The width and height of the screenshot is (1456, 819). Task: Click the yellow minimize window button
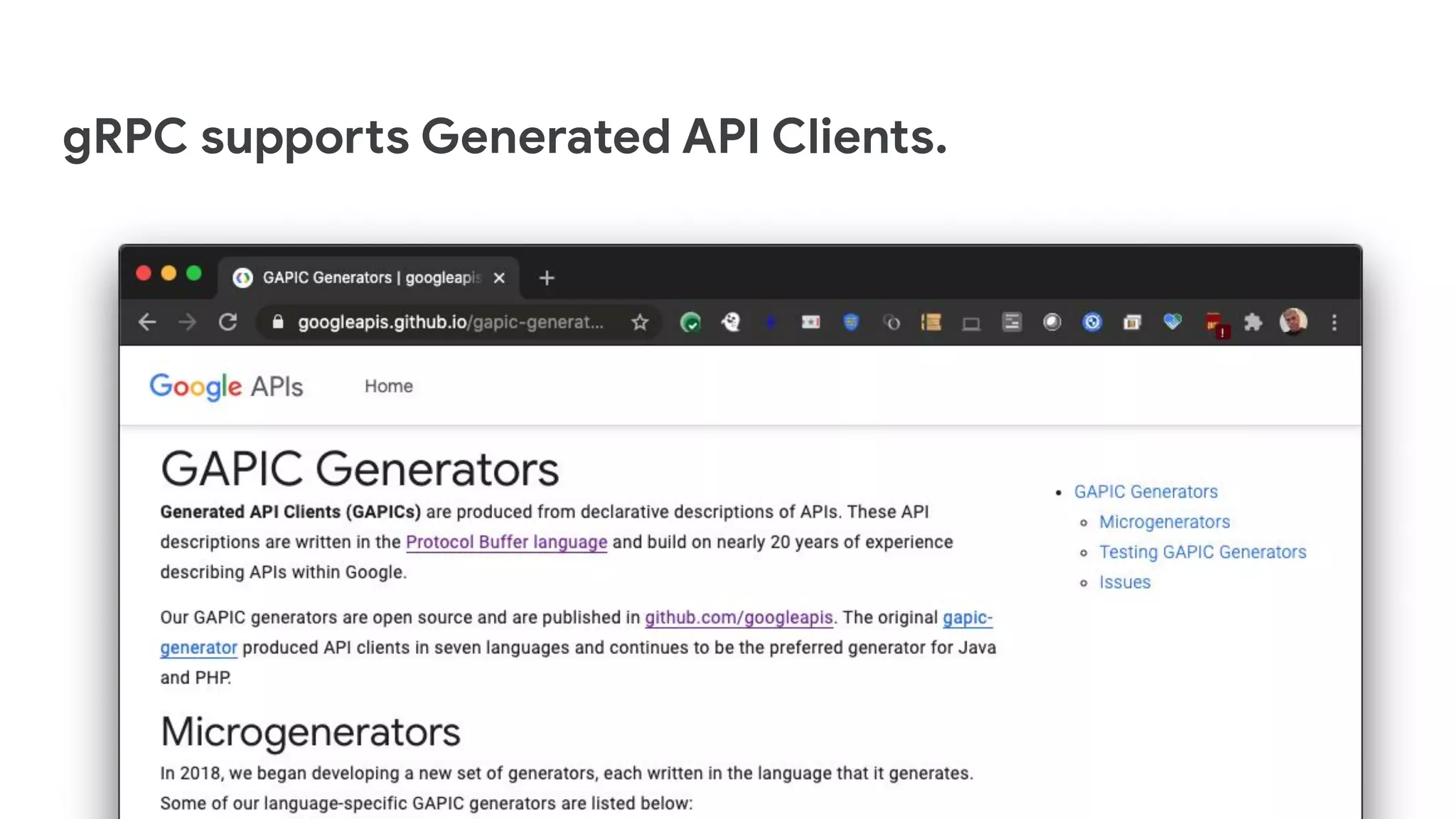tap(168, 274)
